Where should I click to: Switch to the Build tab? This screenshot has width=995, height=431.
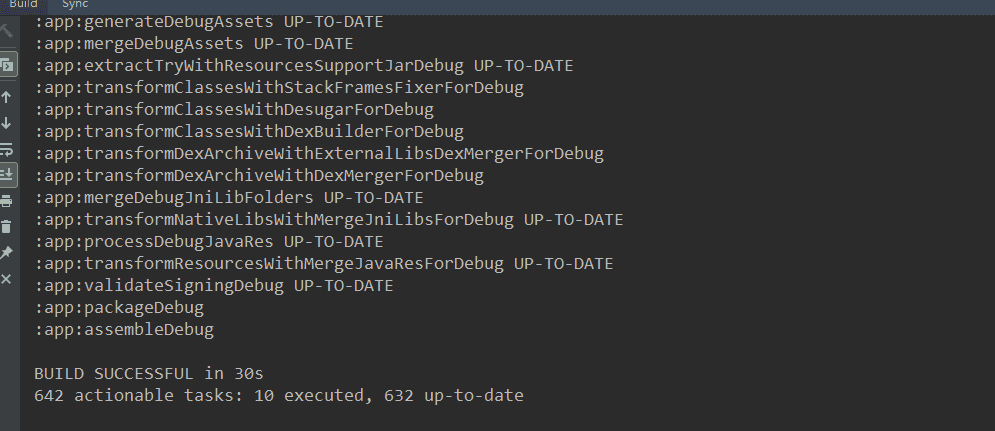point(23,4)
